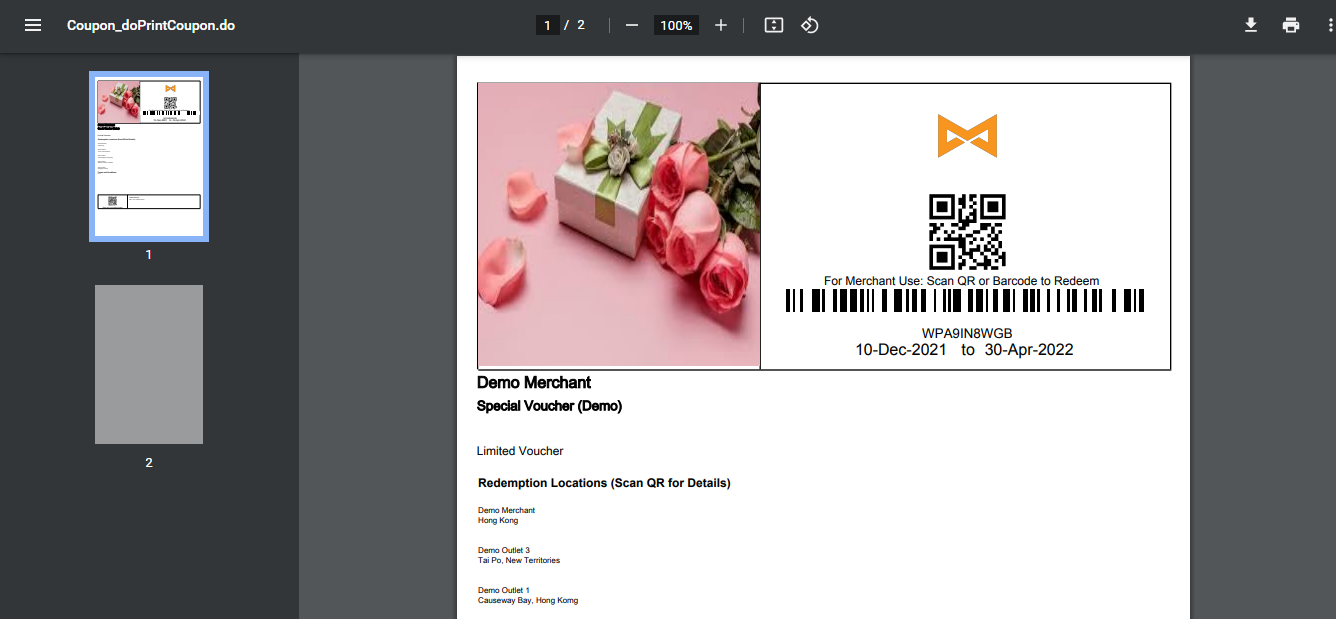Click the 'Demo Outlet 1' location name

tap(504, 590)
